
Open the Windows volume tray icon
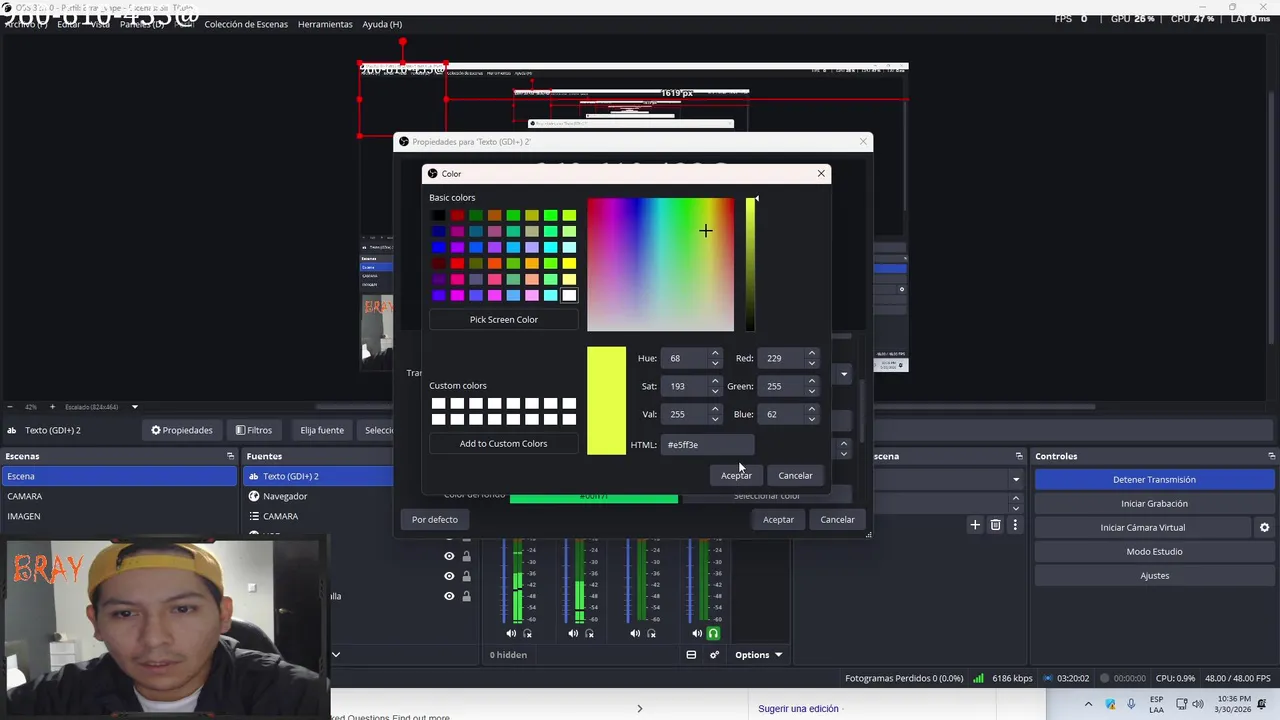[x=1198, y=704]
